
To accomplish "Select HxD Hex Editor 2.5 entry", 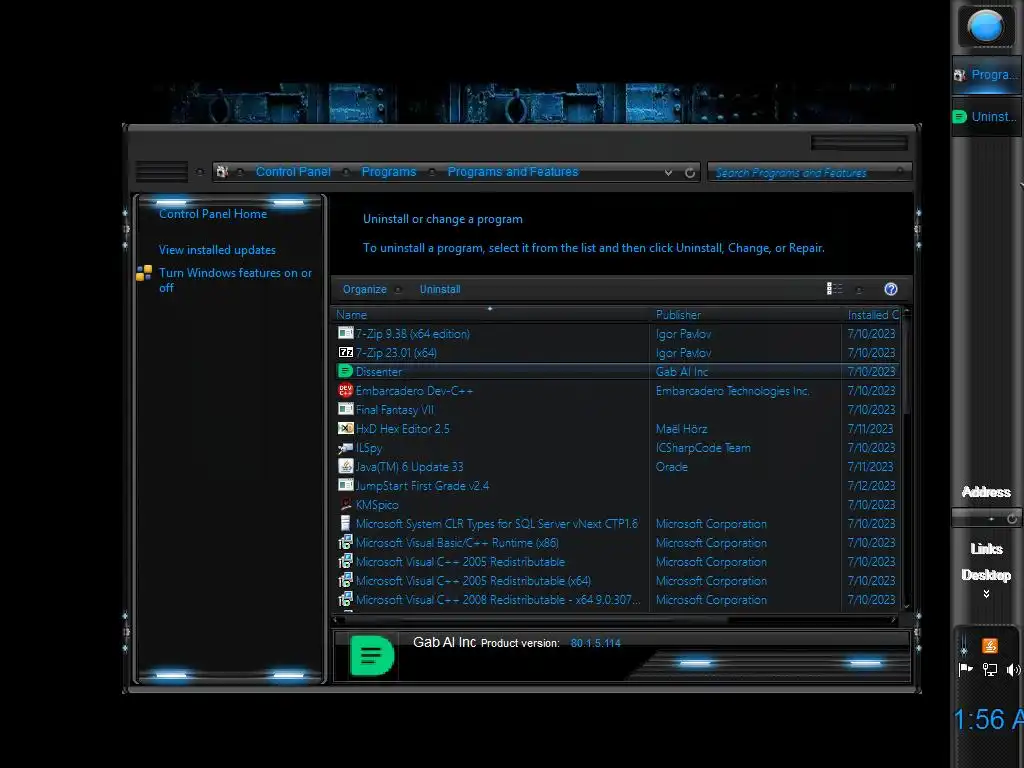I will (x=402, y=428).
